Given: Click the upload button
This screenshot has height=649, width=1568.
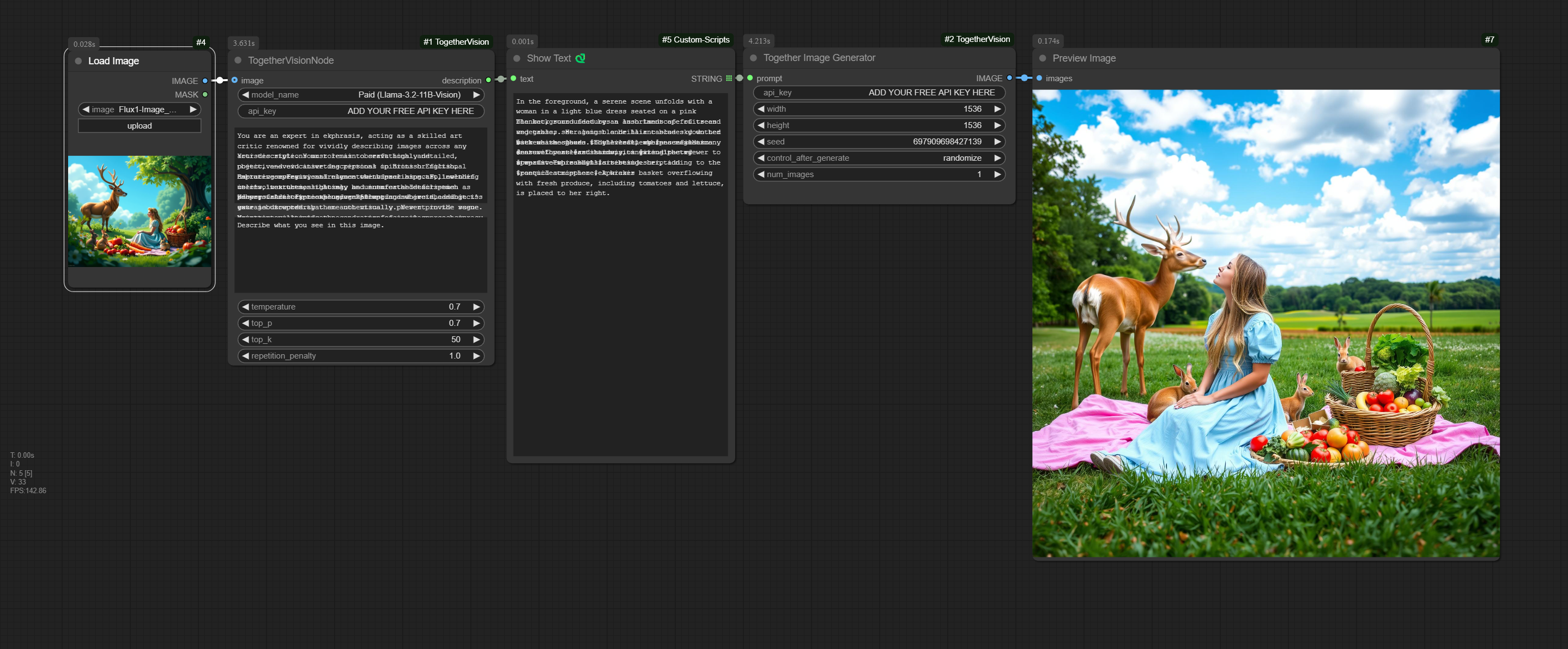Looking at the screenshot, I should 140,126.
